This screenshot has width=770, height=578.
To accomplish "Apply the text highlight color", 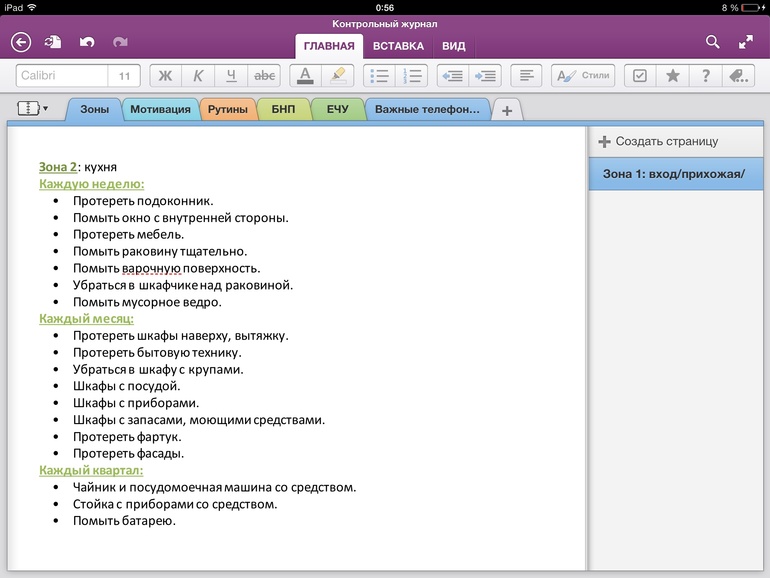I will [338, 76].
